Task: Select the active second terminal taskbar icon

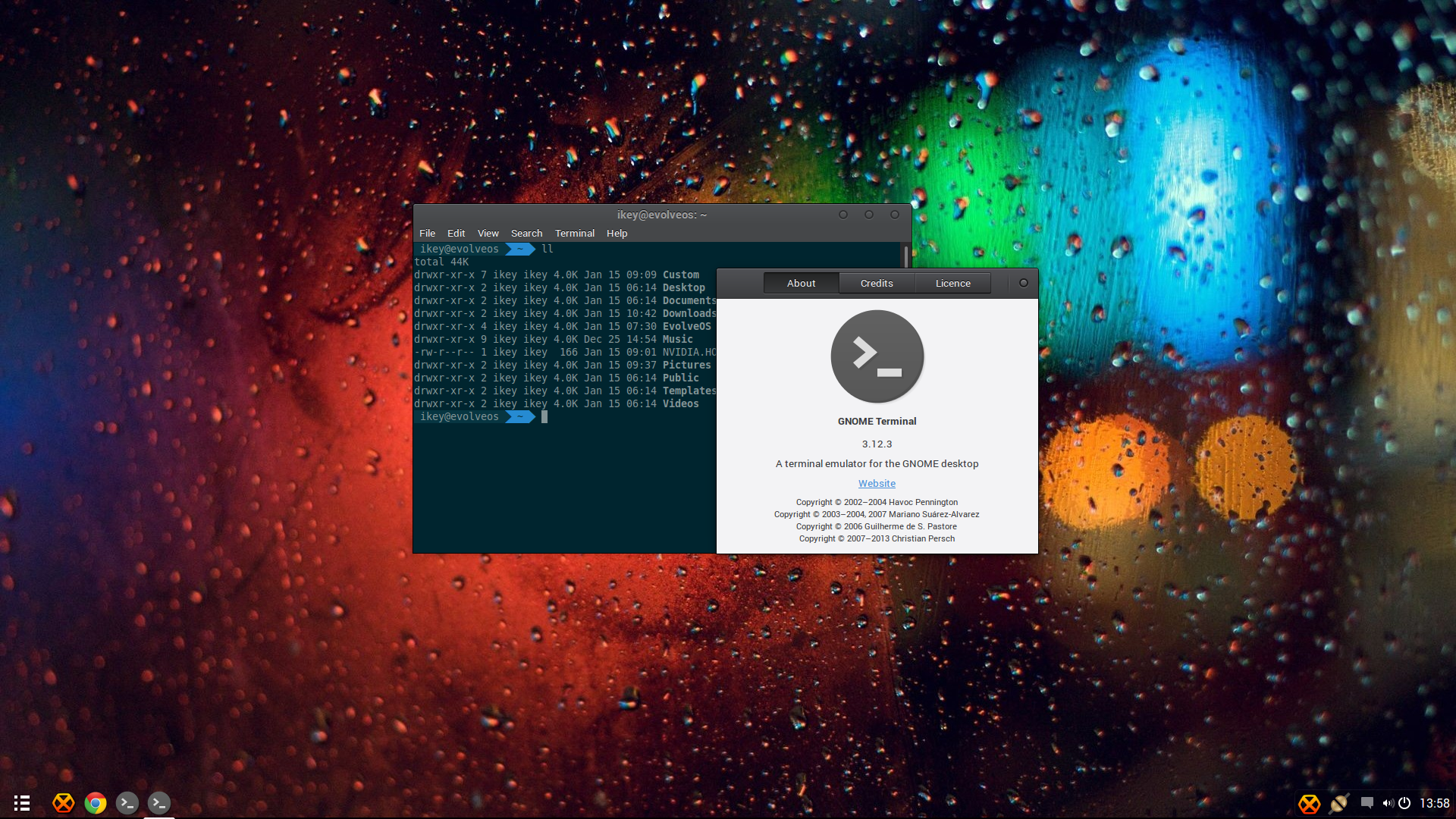Action: click(x=159, y=803)
